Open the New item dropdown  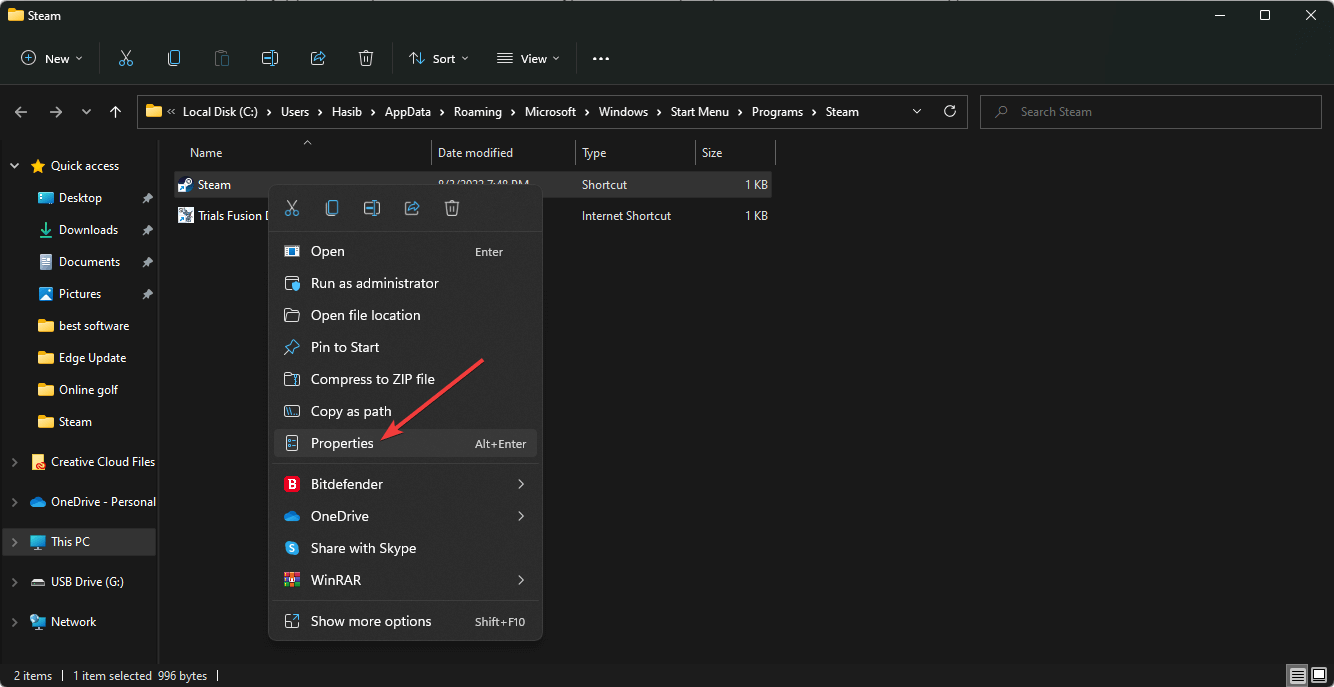tap(52, 58)
